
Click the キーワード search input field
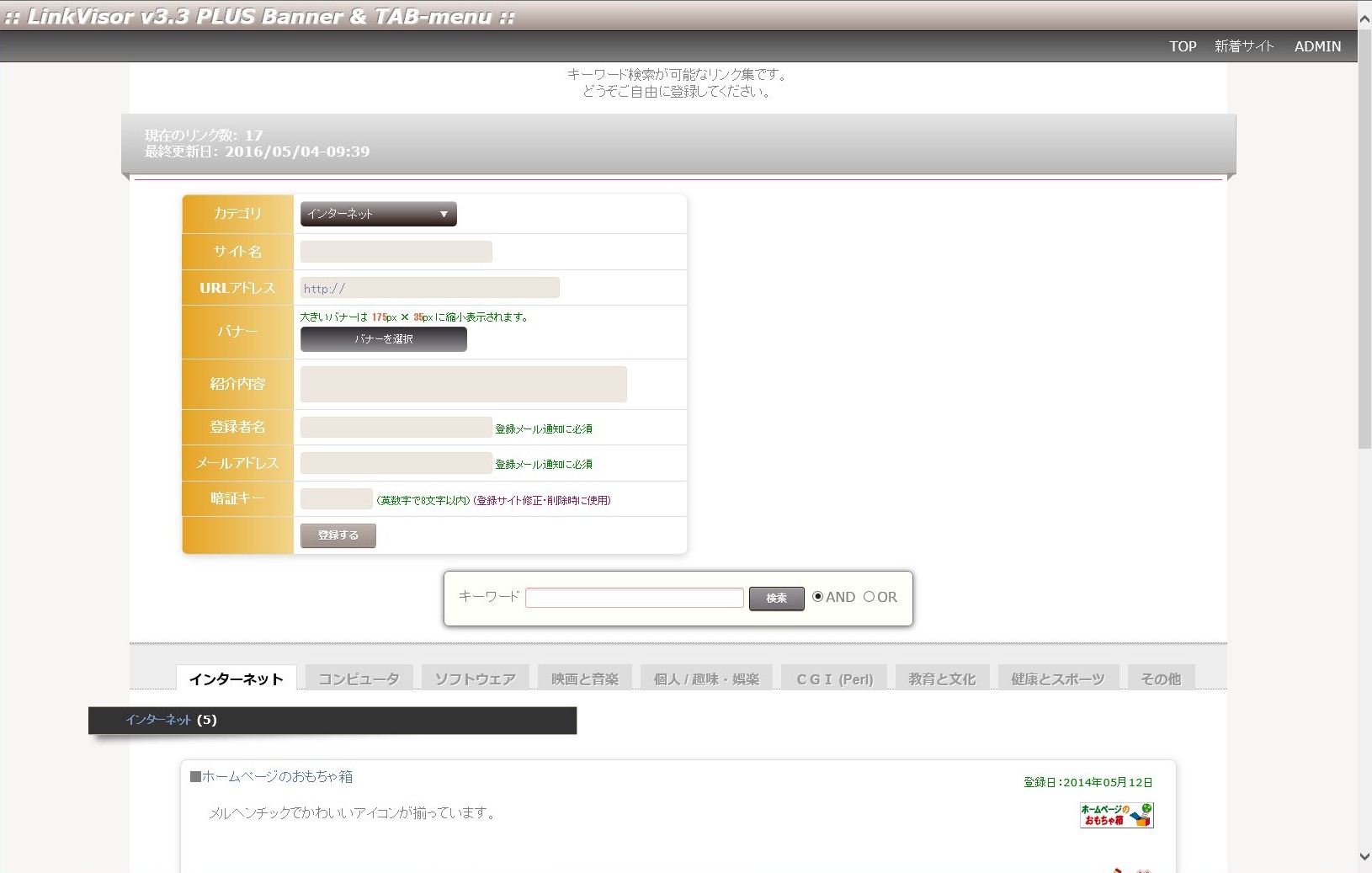click(x=634, y=598)
